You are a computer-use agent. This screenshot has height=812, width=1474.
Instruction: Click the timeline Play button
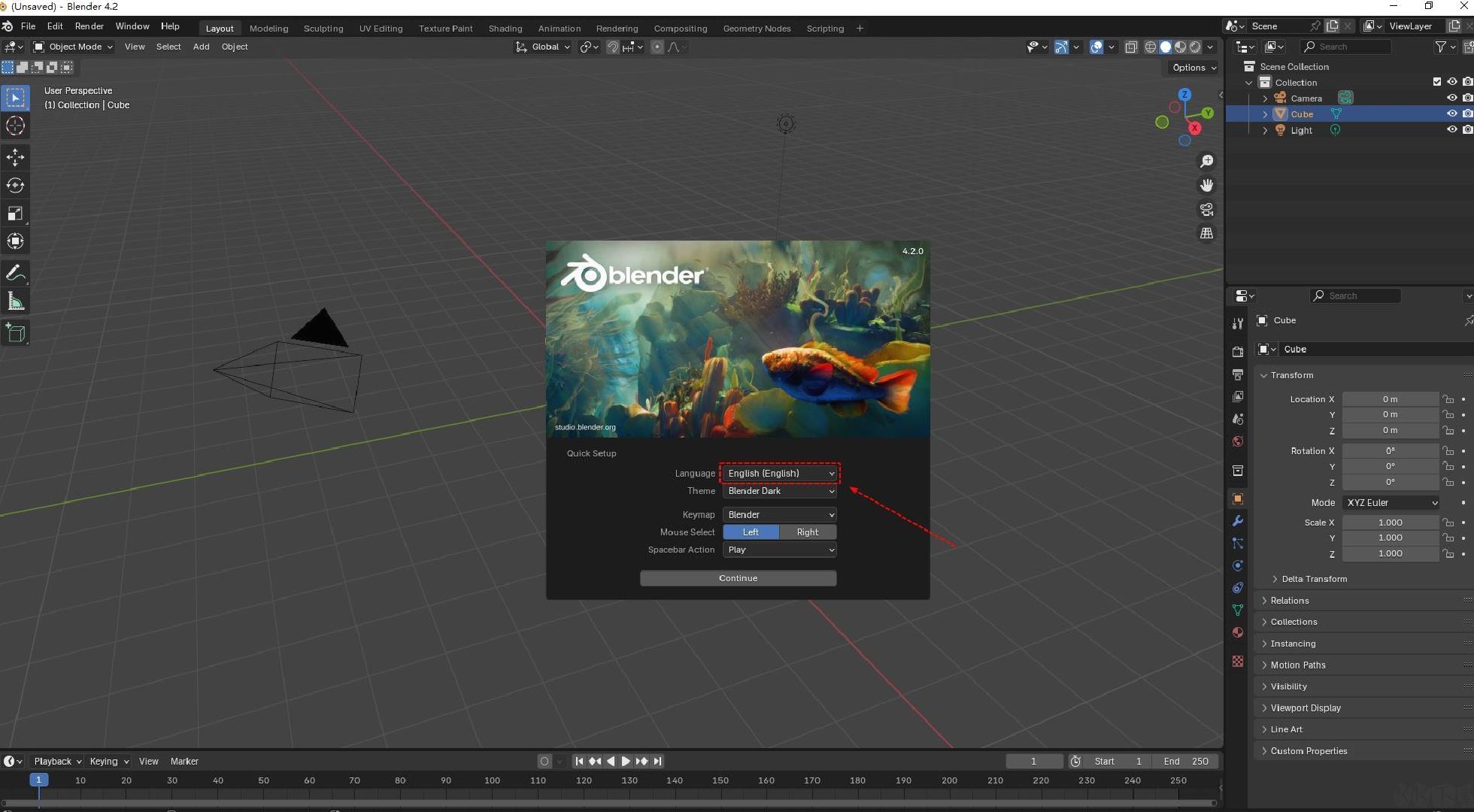click(x=626, y=762)
